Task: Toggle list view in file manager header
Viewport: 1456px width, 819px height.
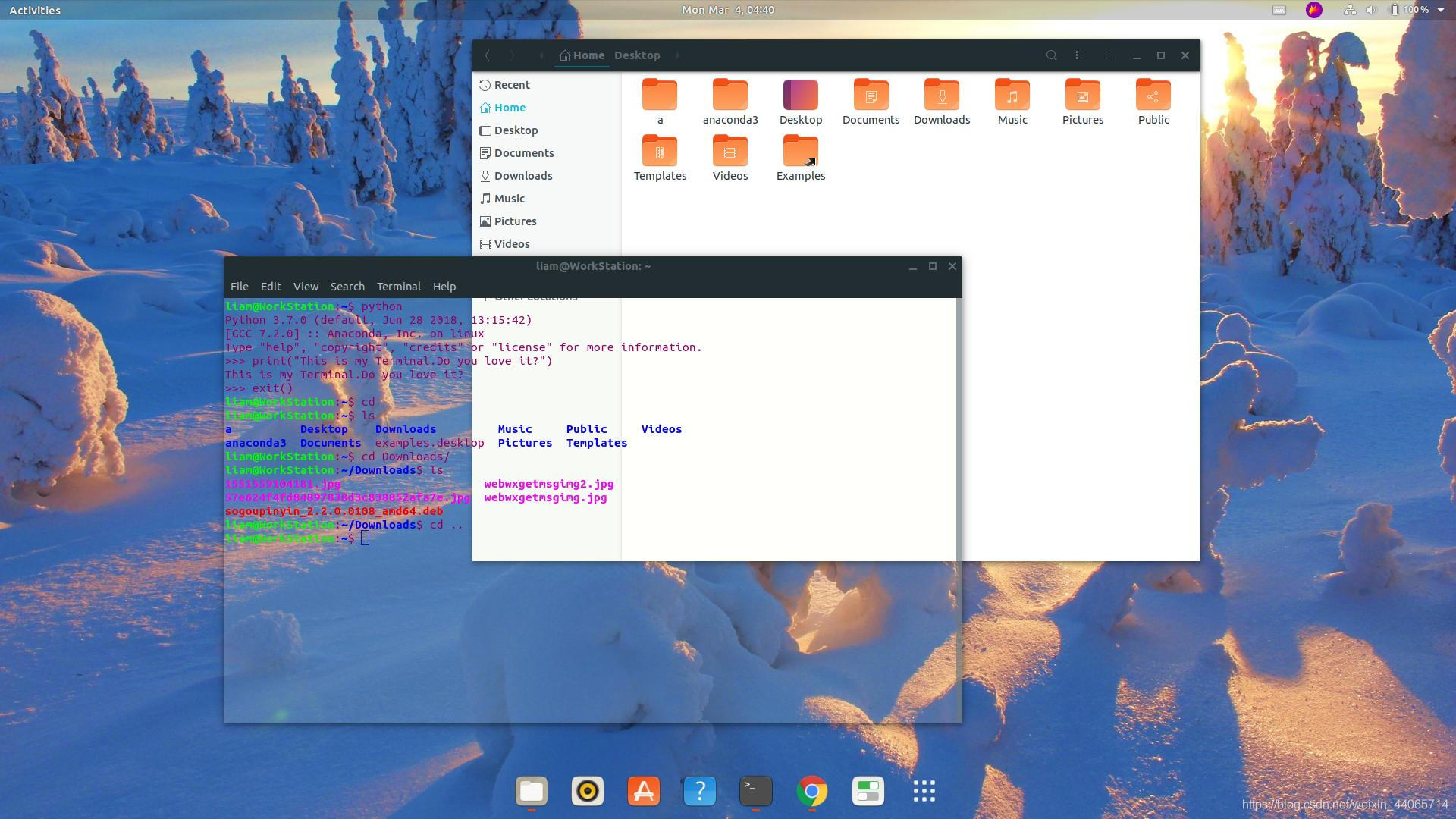Action: pos(1081,55)
